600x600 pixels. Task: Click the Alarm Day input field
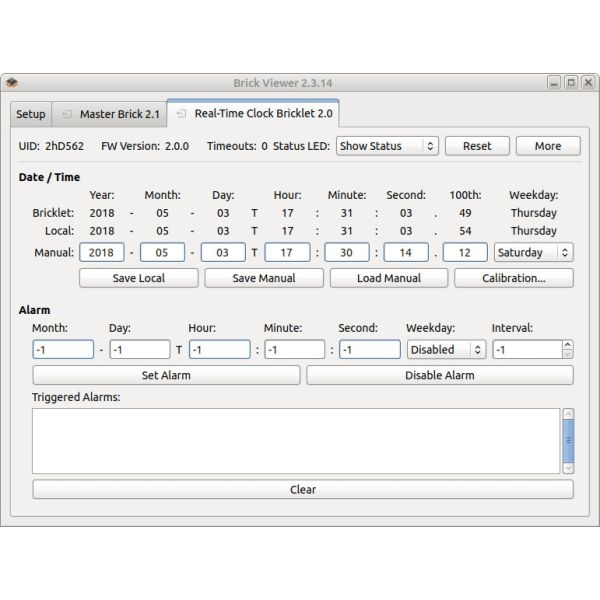140,349
